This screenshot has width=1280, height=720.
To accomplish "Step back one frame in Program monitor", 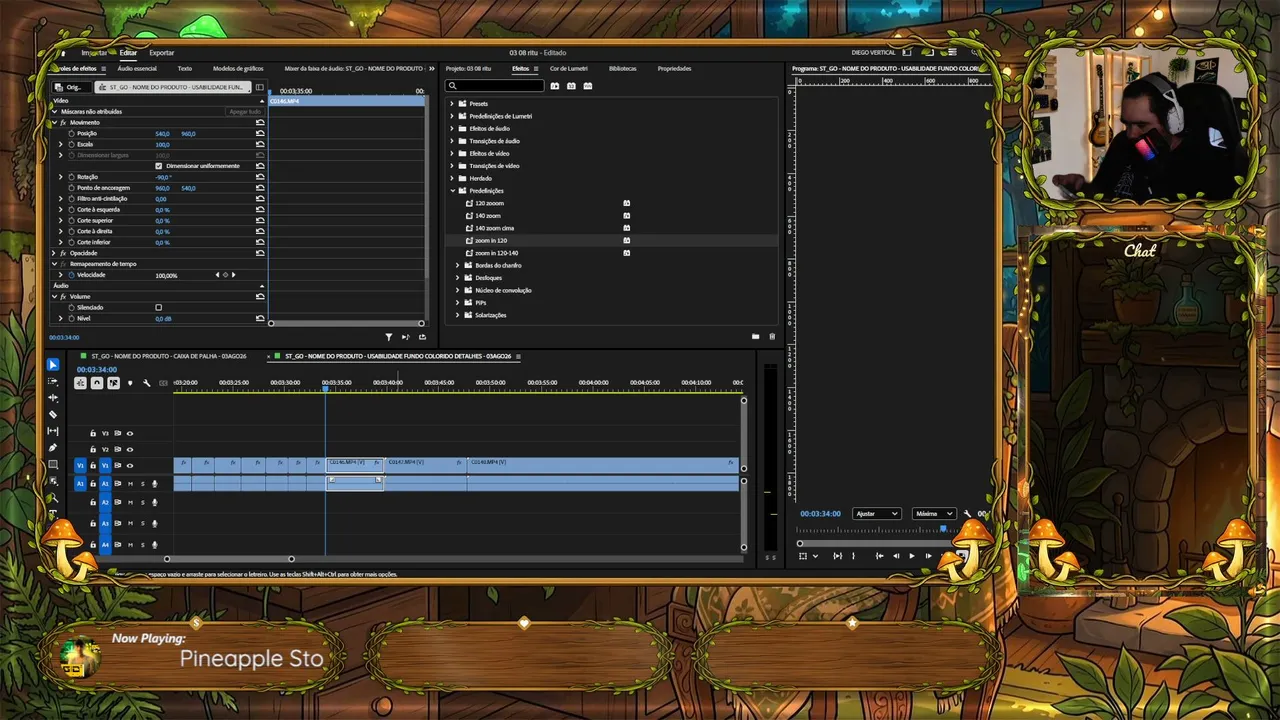I will pos(896,556).
